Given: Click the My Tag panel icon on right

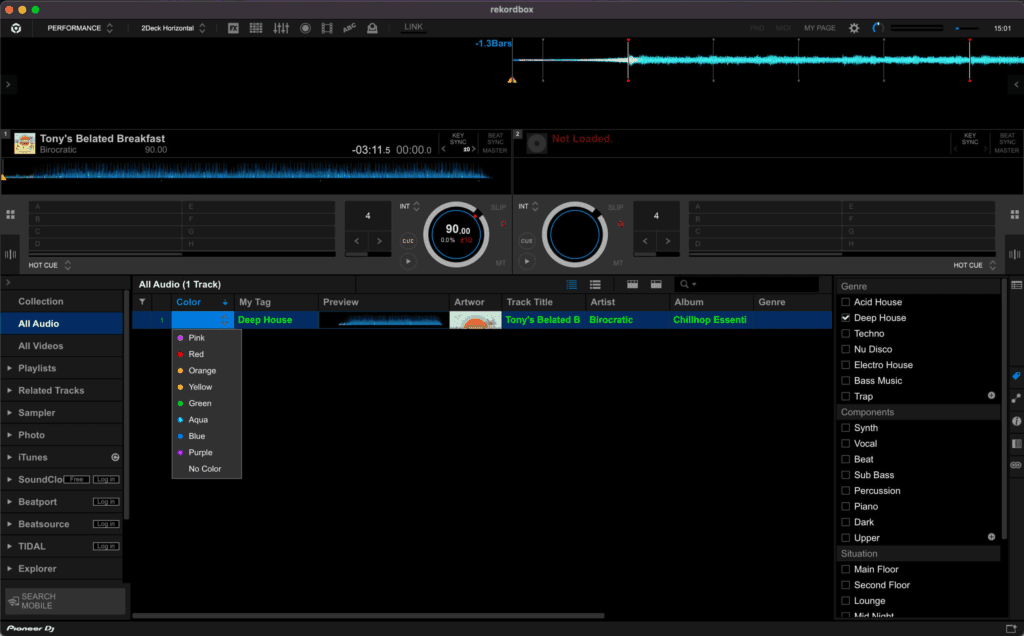Looking at the screenshot, I should click(1016, 376).
